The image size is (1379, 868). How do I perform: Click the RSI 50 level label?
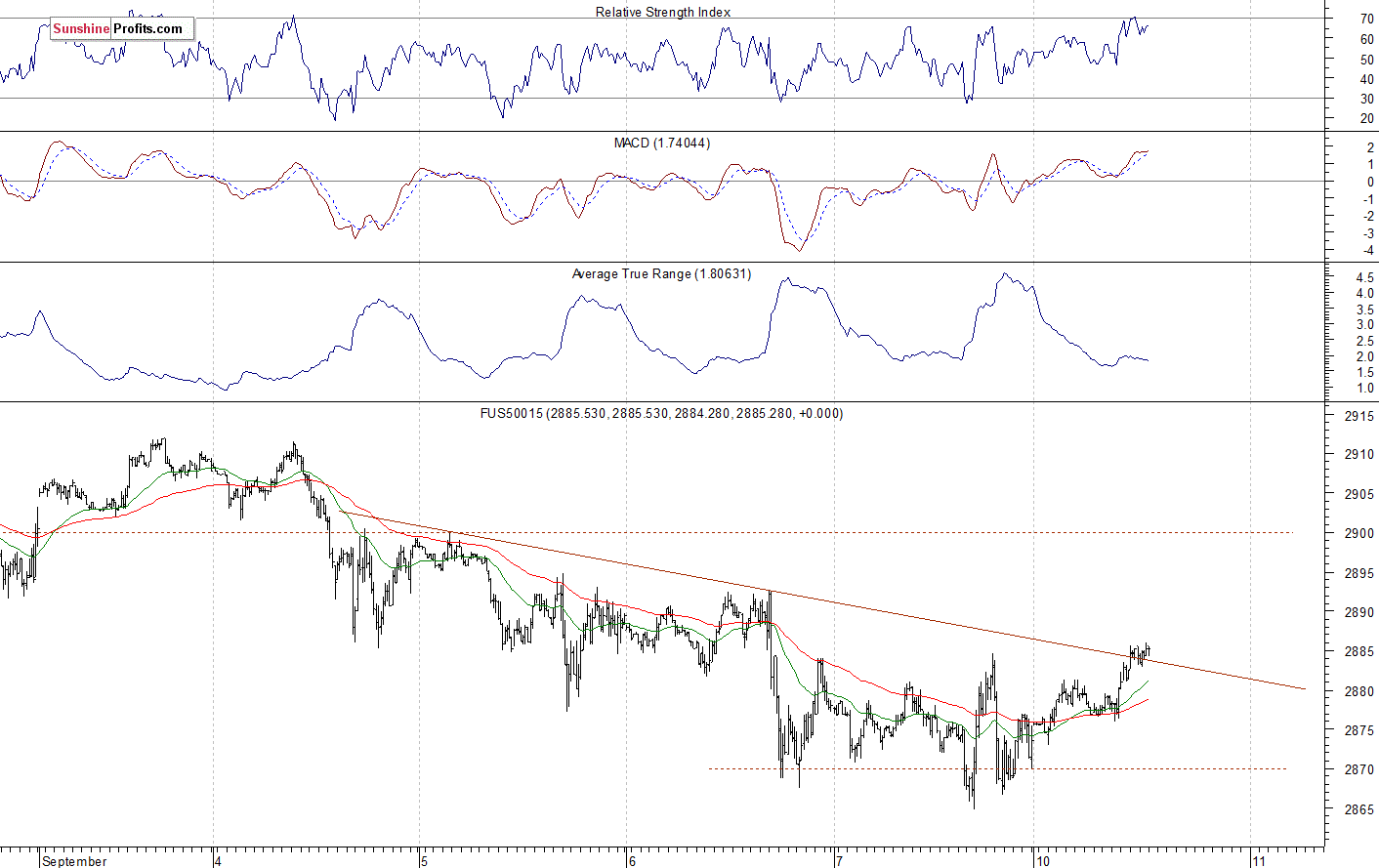1367,59
